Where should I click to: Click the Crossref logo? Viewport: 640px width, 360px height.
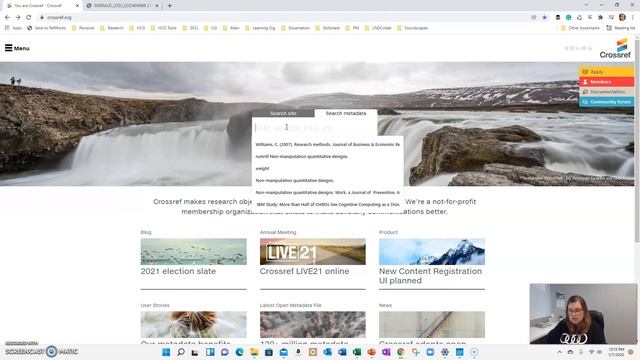(x=615, y=48)
